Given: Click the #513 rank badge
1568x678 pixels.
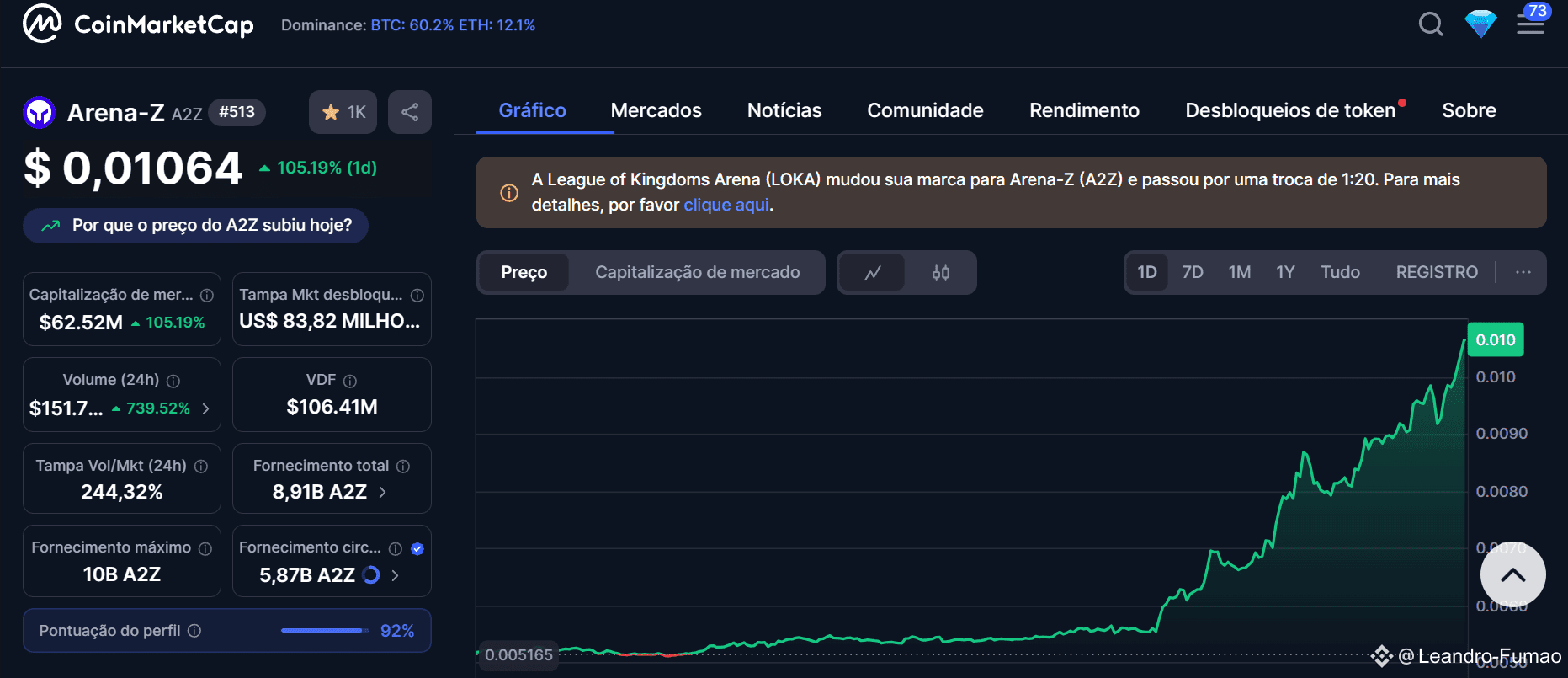Looking at the screenshot, I should point(237,112).
